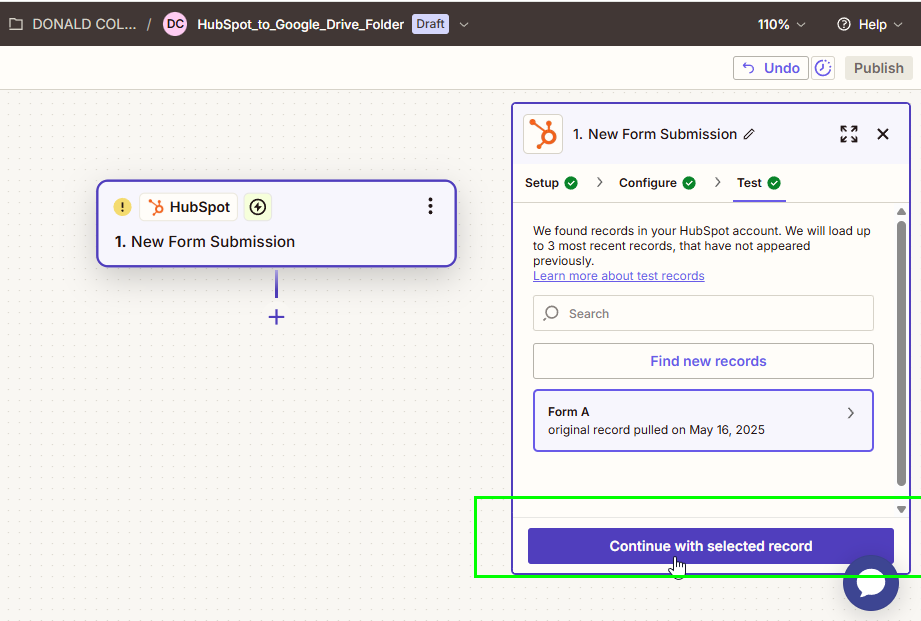Switch to the Setup tab

pos(551,183)
